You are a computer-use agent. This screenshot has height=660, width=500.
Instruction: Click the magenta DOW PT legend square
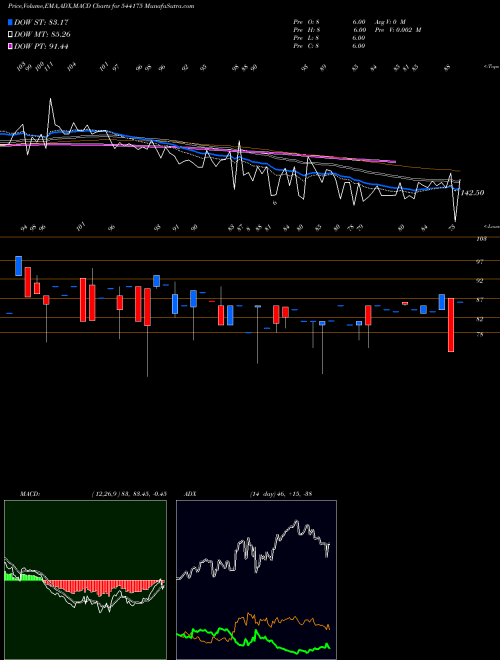pos(11,46)
